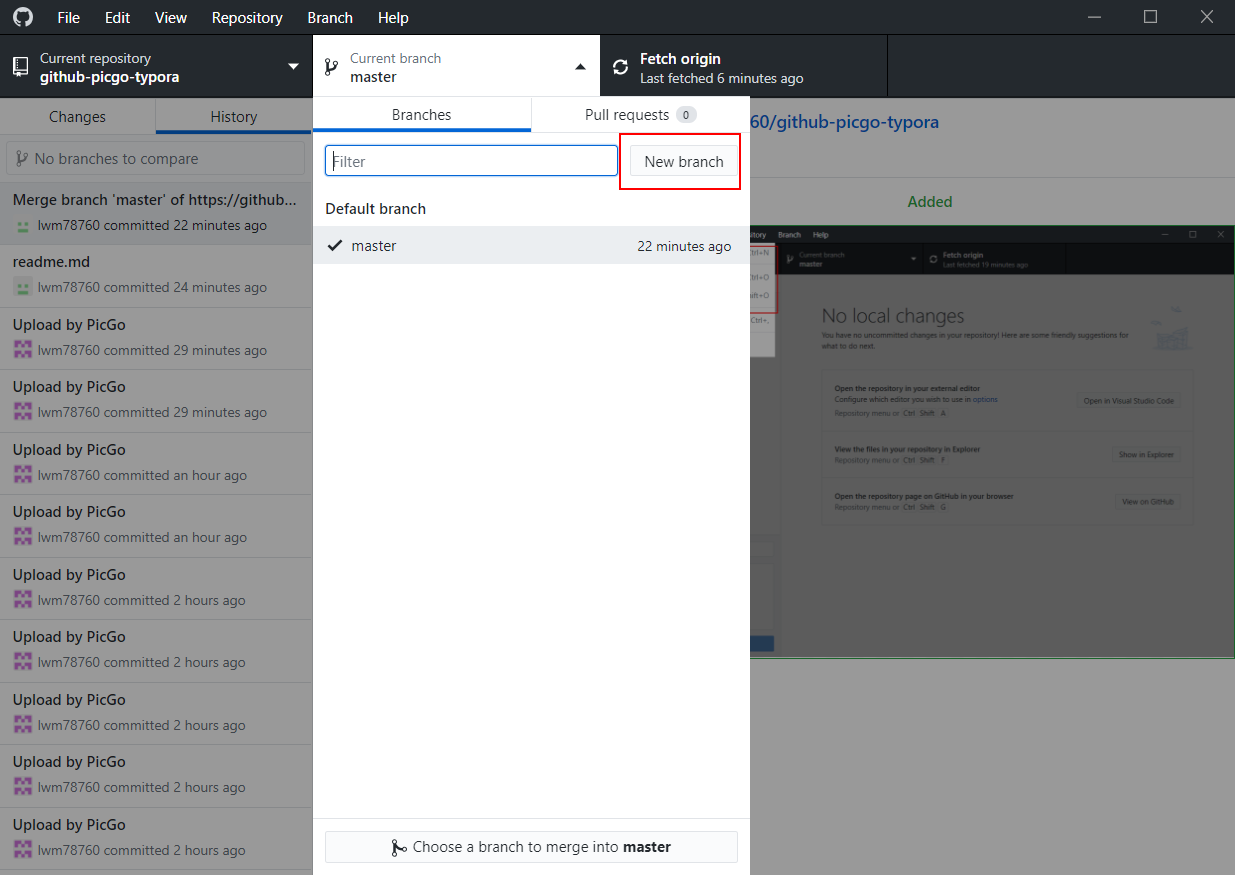Click the branch icon next to Current branch
Viewport: 1235px width, 875px height.
tap(331, 67)
